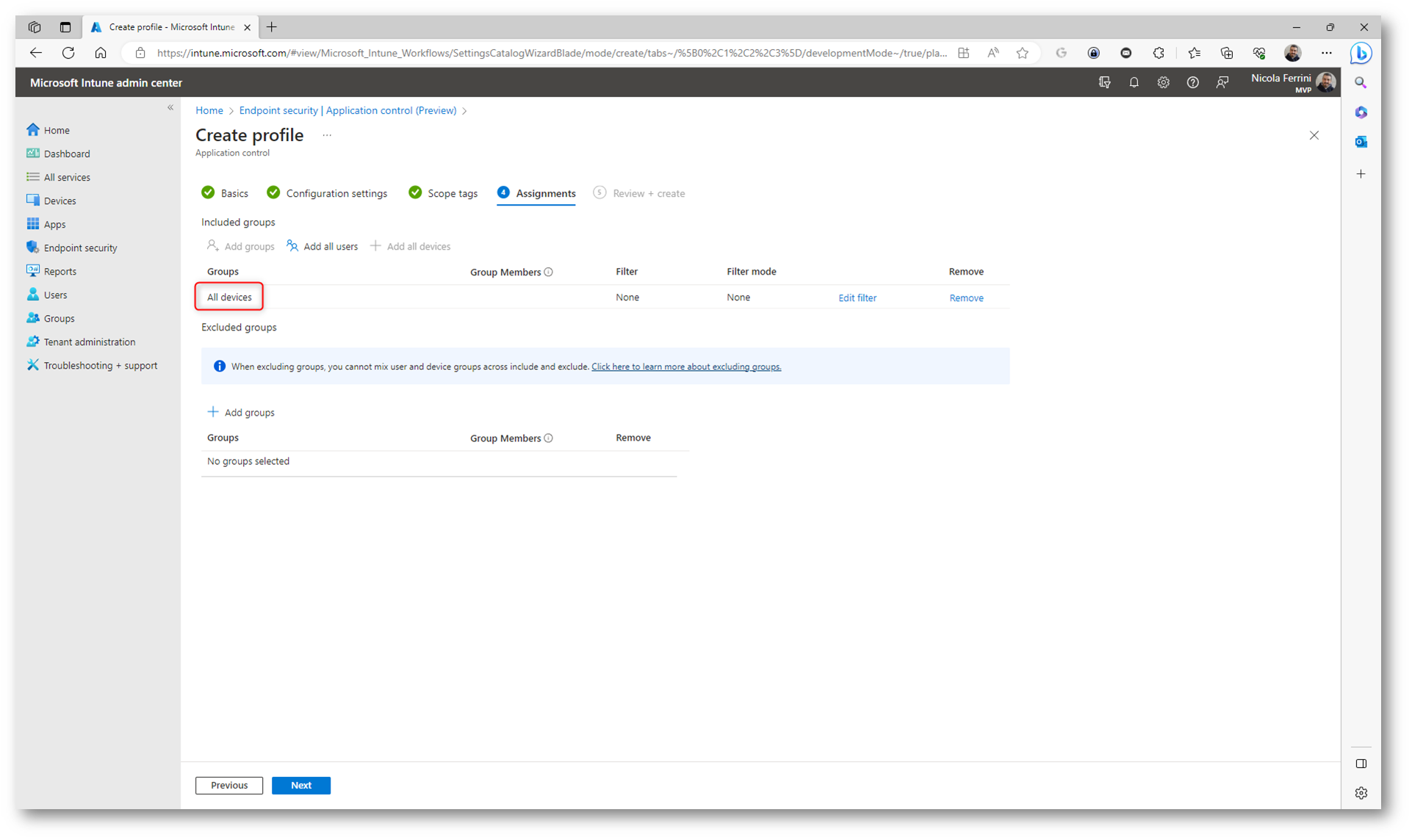Open the browser home page
Screen dimensions: 1412x840
coord(101,53)
